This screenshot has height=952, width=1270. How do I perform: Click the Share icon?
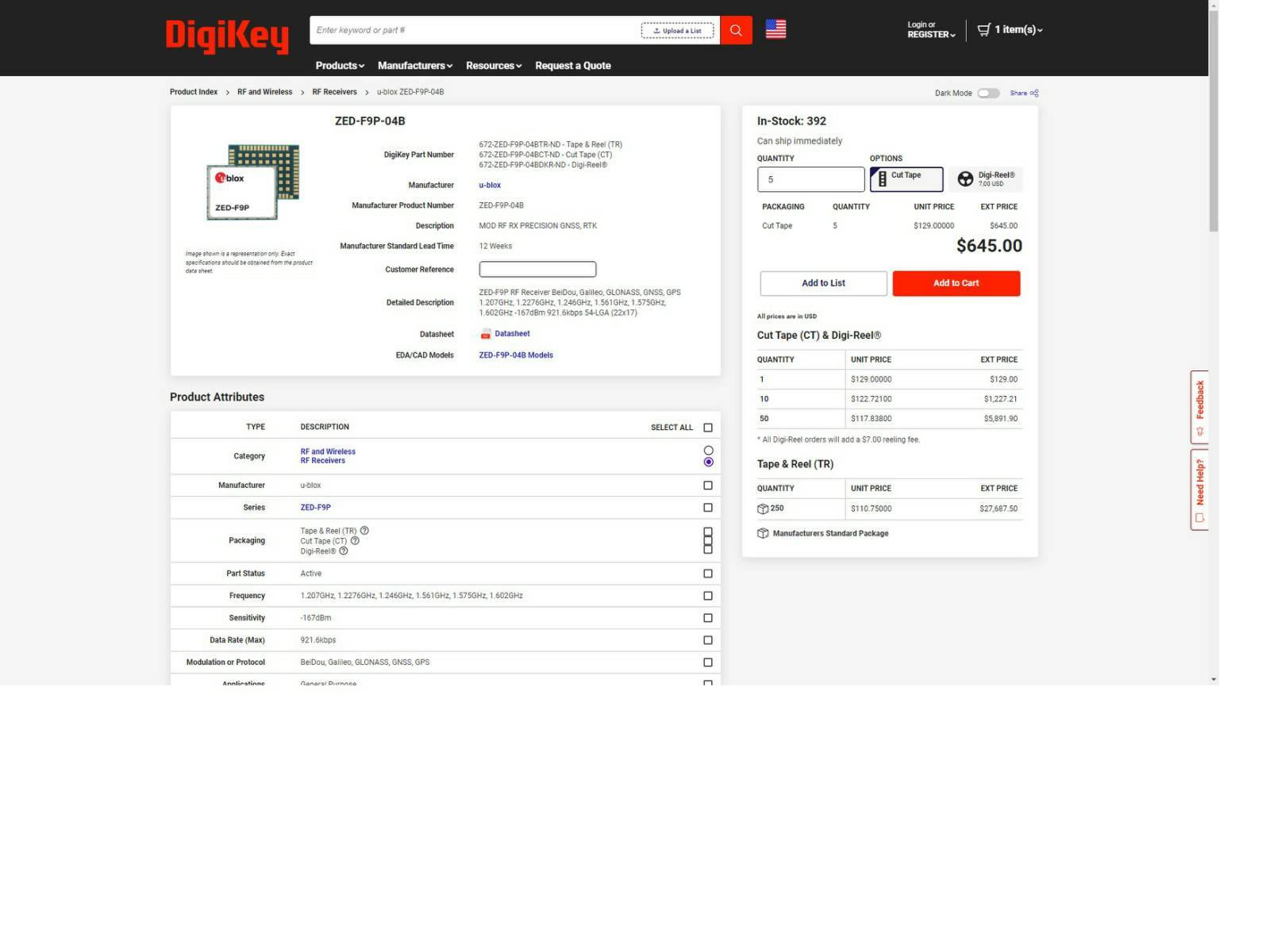[x=1034, y=93]
